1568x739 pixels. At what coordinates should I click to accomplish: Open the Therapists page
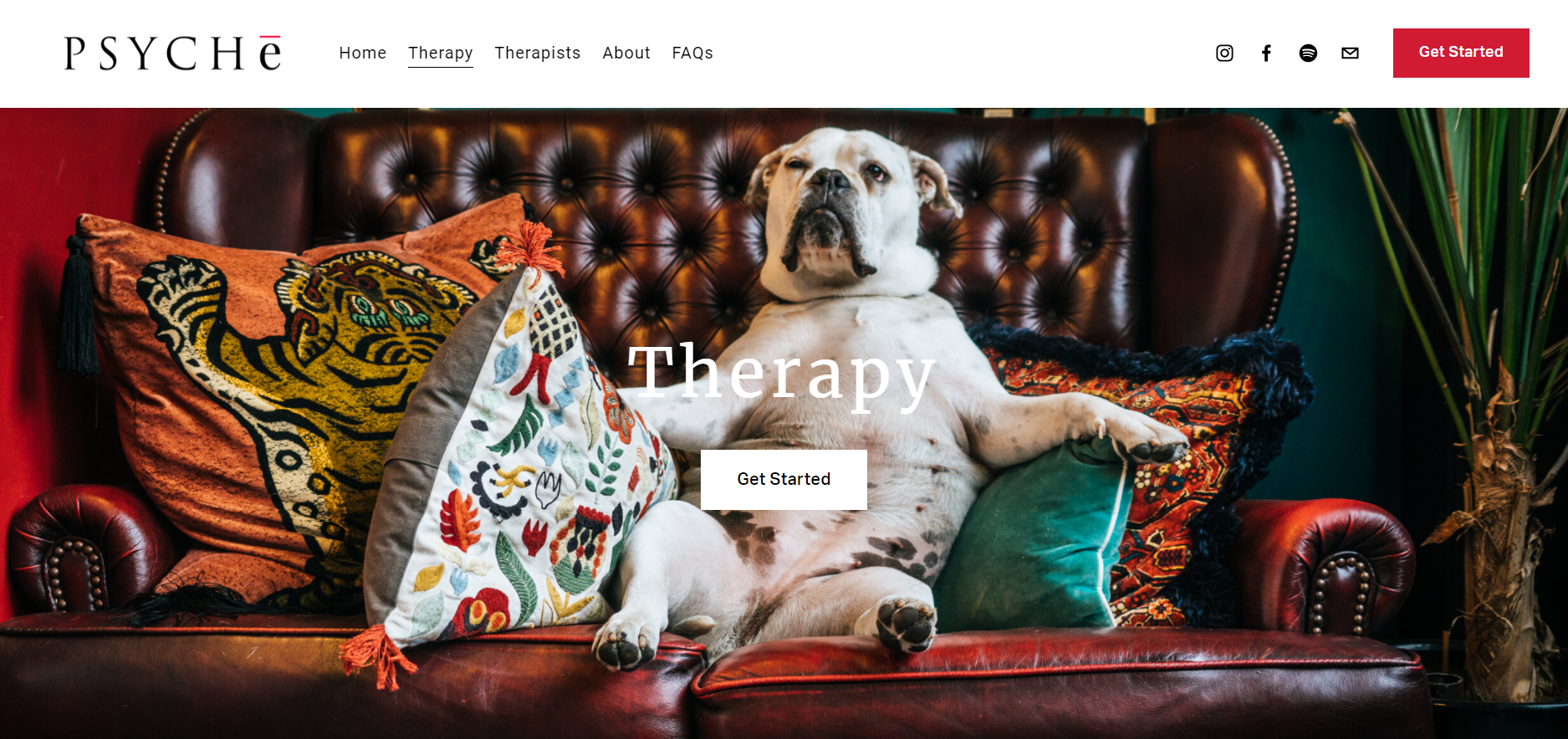pos(538,53)
